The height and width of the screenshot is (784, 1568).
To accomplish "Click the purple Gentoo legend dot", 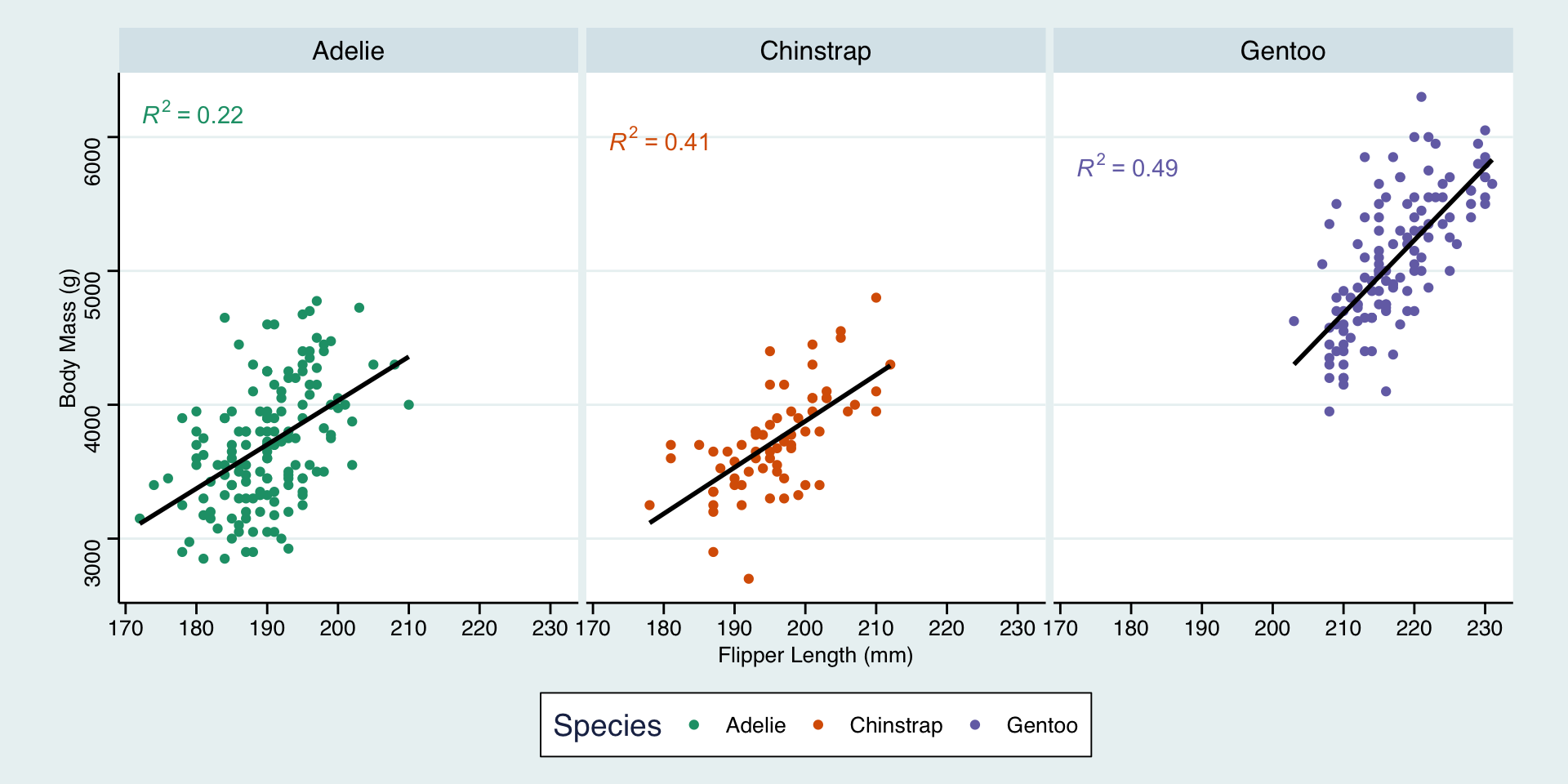I will click(975, 724).
